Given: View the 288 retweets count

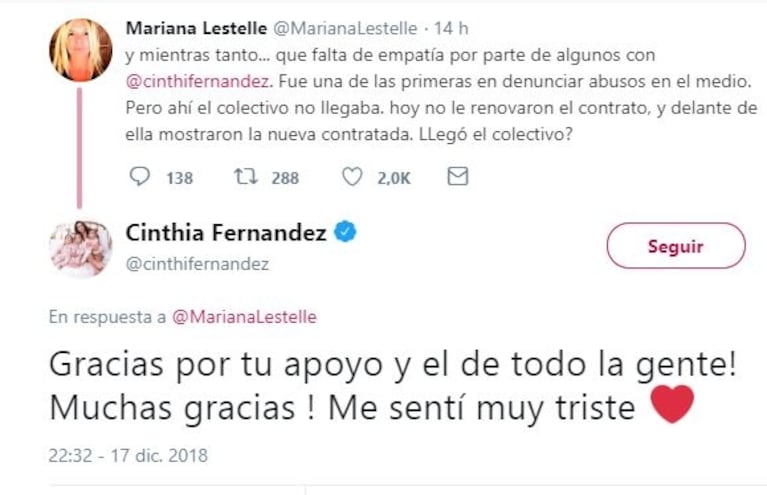Looking at the screenshot, I should click(x=285, y=178).
